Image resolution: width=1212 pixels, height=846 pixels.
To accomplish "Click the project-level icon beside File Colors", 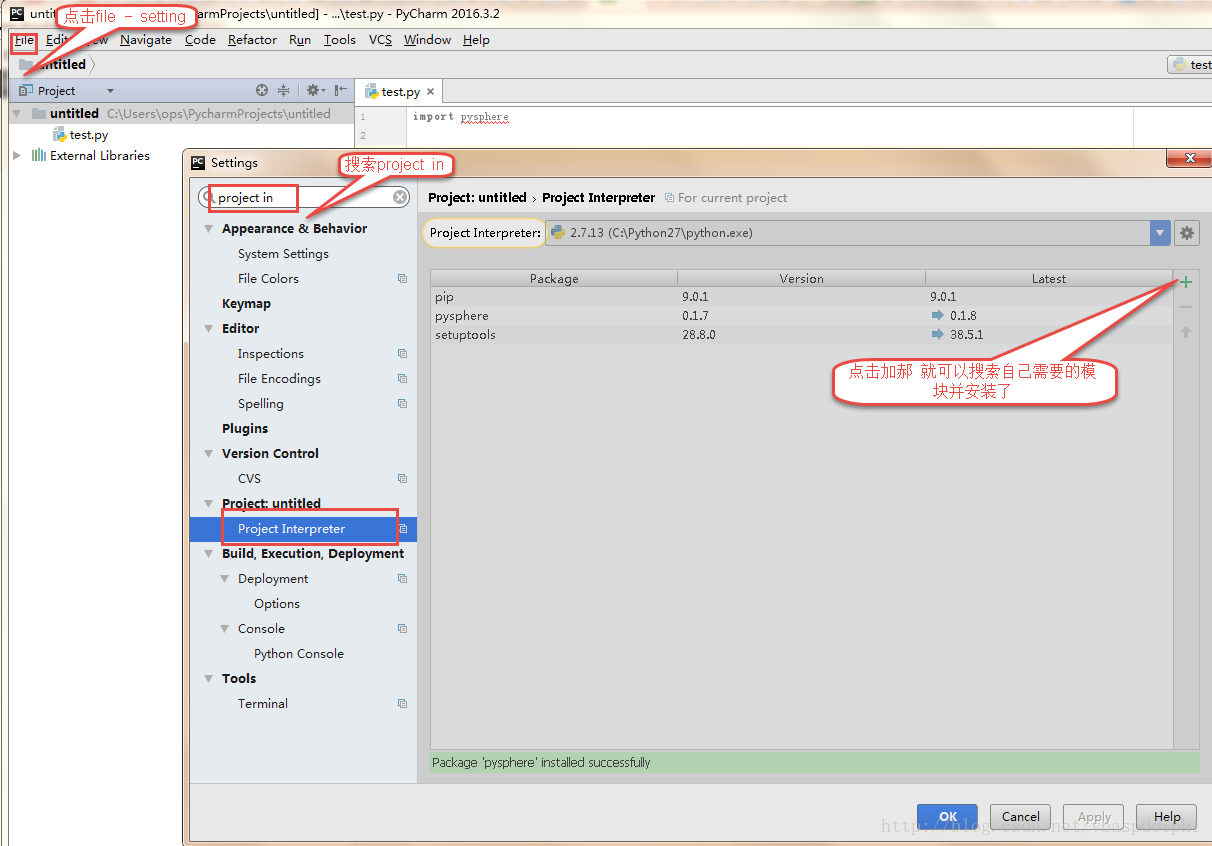I will click(402, 279).
